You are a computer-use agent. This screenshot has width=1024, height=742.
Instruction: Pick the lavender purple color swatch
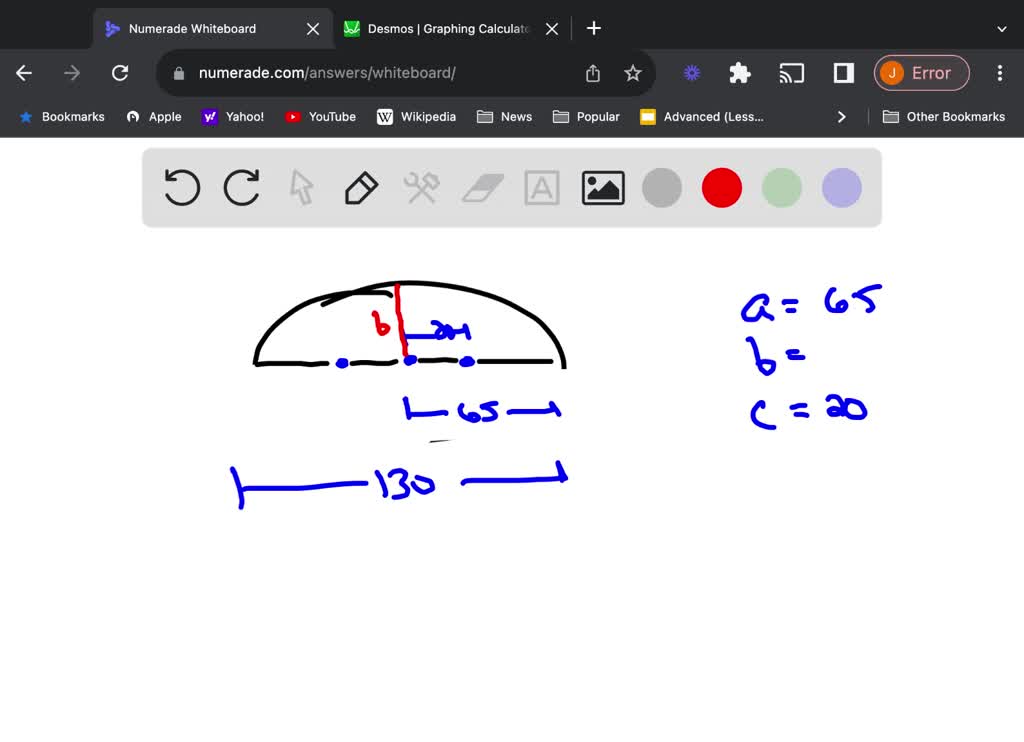[x=842, y=188]
